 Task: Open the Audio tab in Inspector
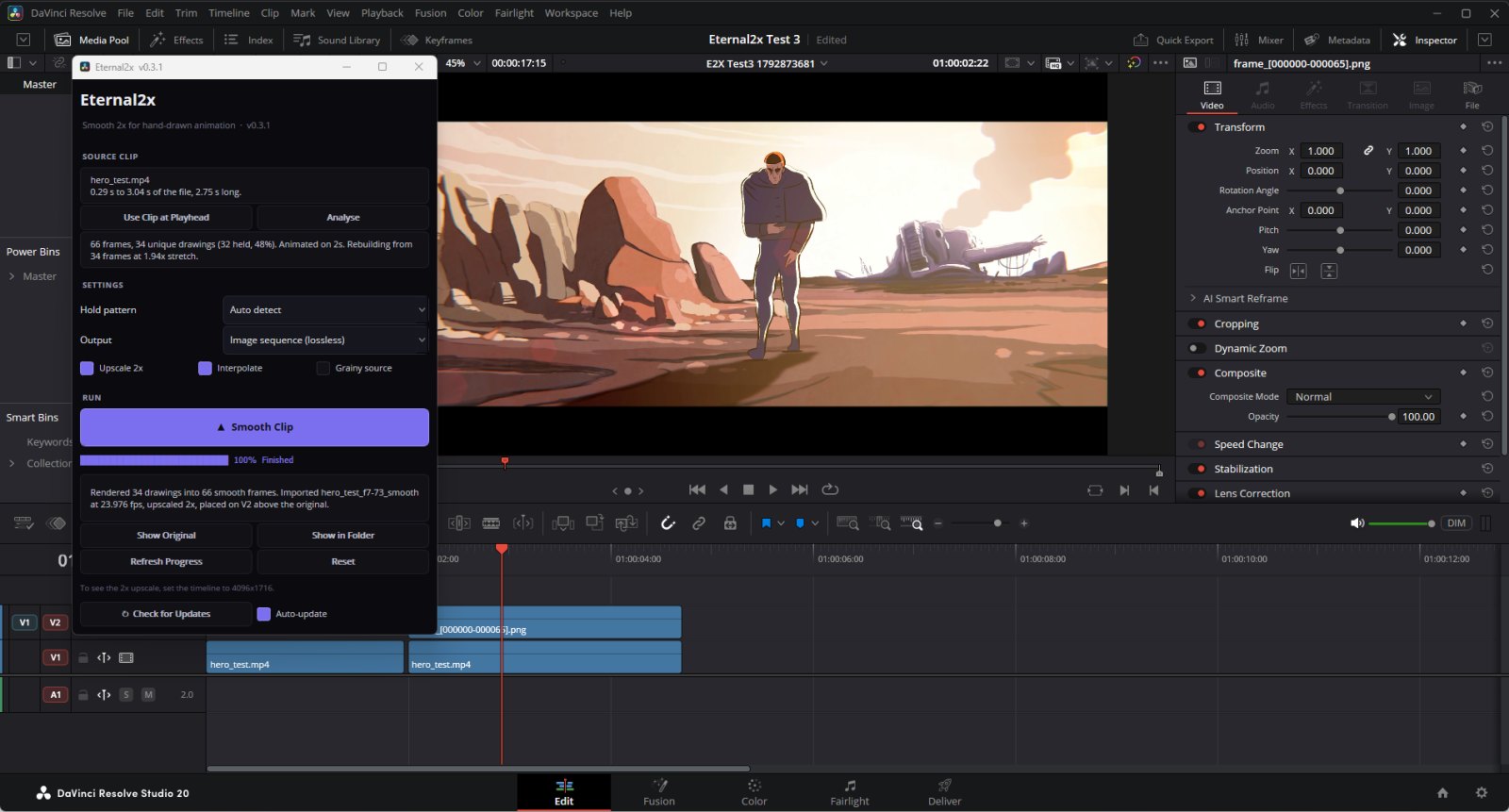[1262, 95]
